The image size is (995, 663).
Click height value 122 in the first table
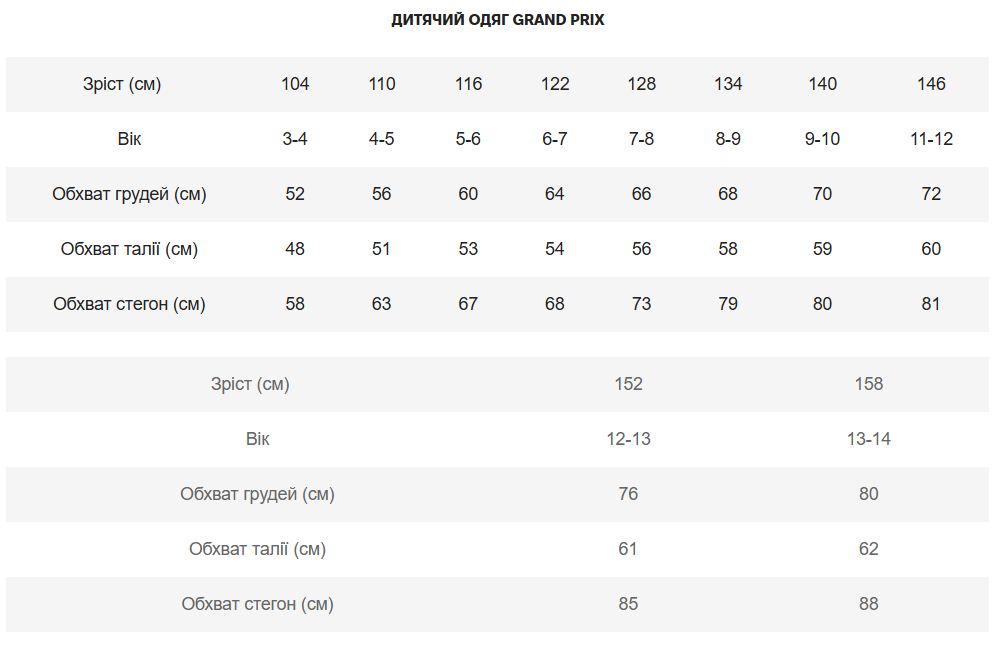[555, 84]
